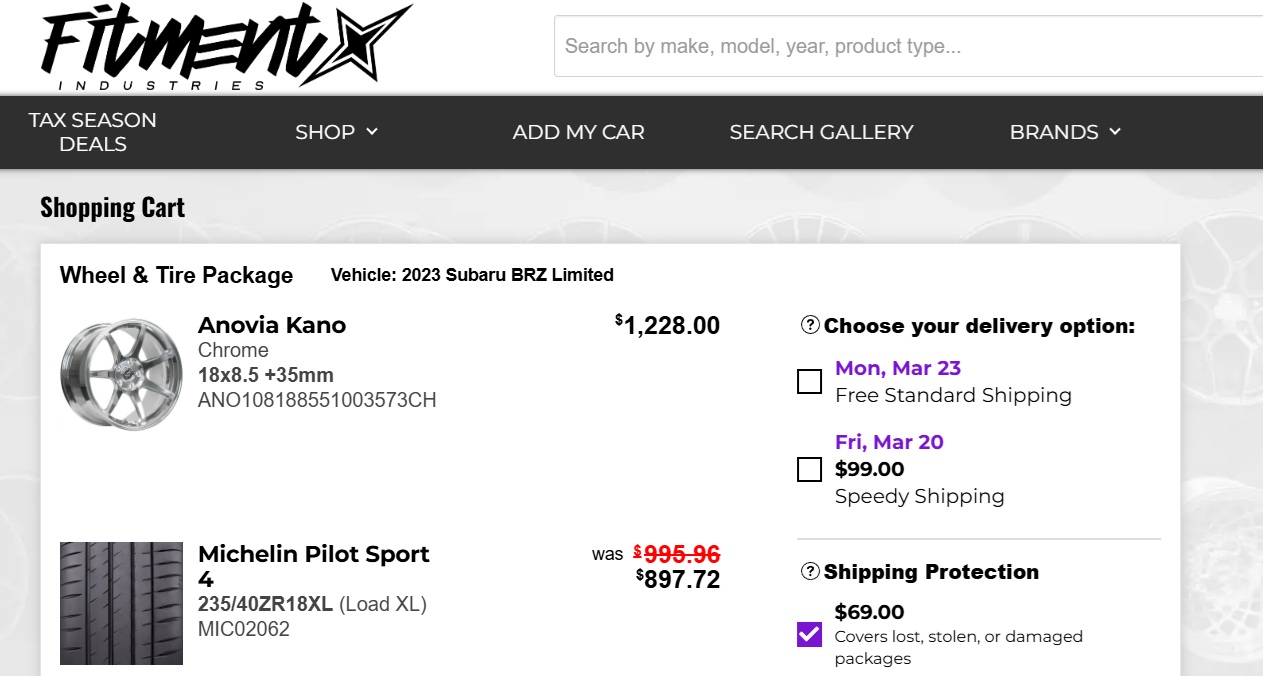
Task: Click the SHOP menu chevron arrow
Action: pyautogui.click(x=372, y=132)
